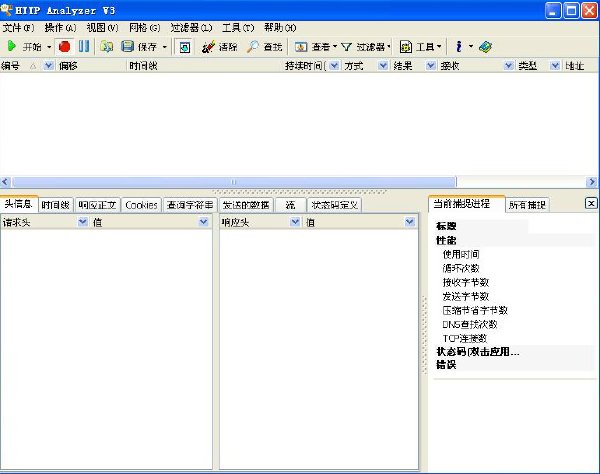This screenshot has height=474, width=600.
Task: Switch to the 流 tab
Action: pyautogui.click(x=290, y=205)
